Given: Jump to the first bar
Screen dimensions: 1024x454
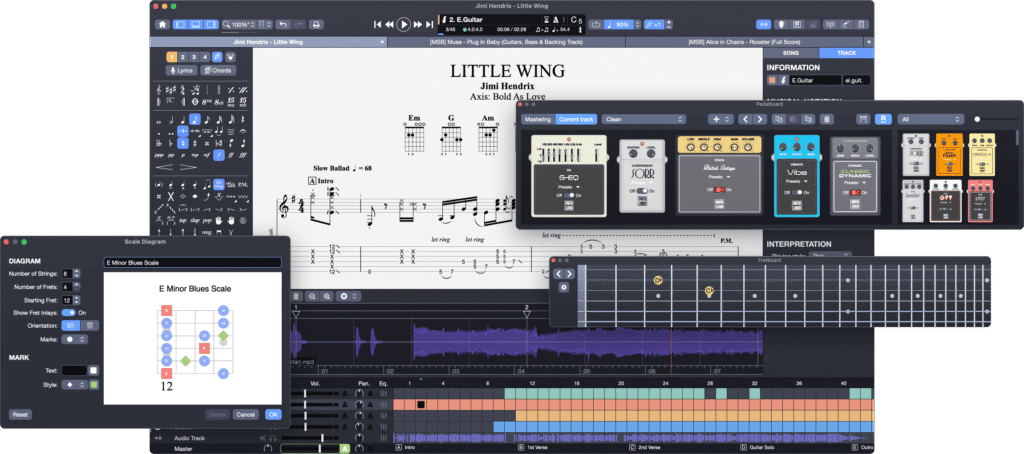Looking at the screenshot, I should (377, 24).
